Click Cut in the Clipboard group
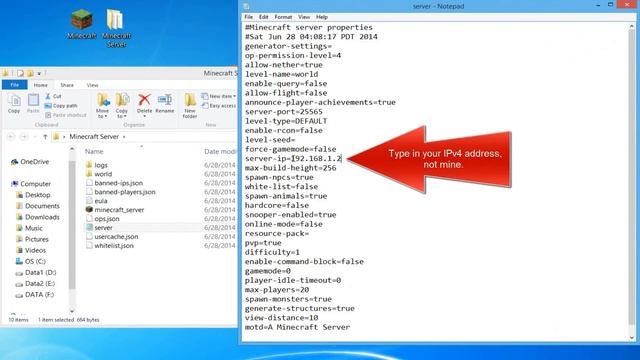 (53, 96)
